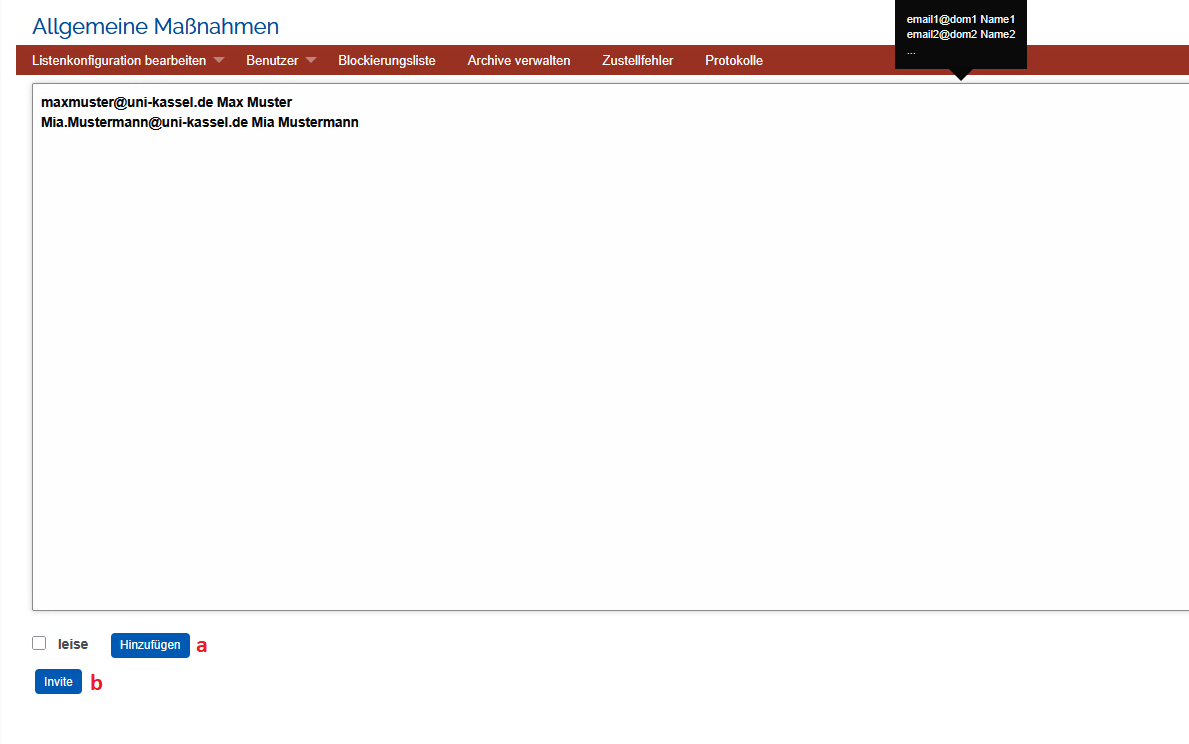
Task: Open Archive verwalten
Action: coord(518,61)
